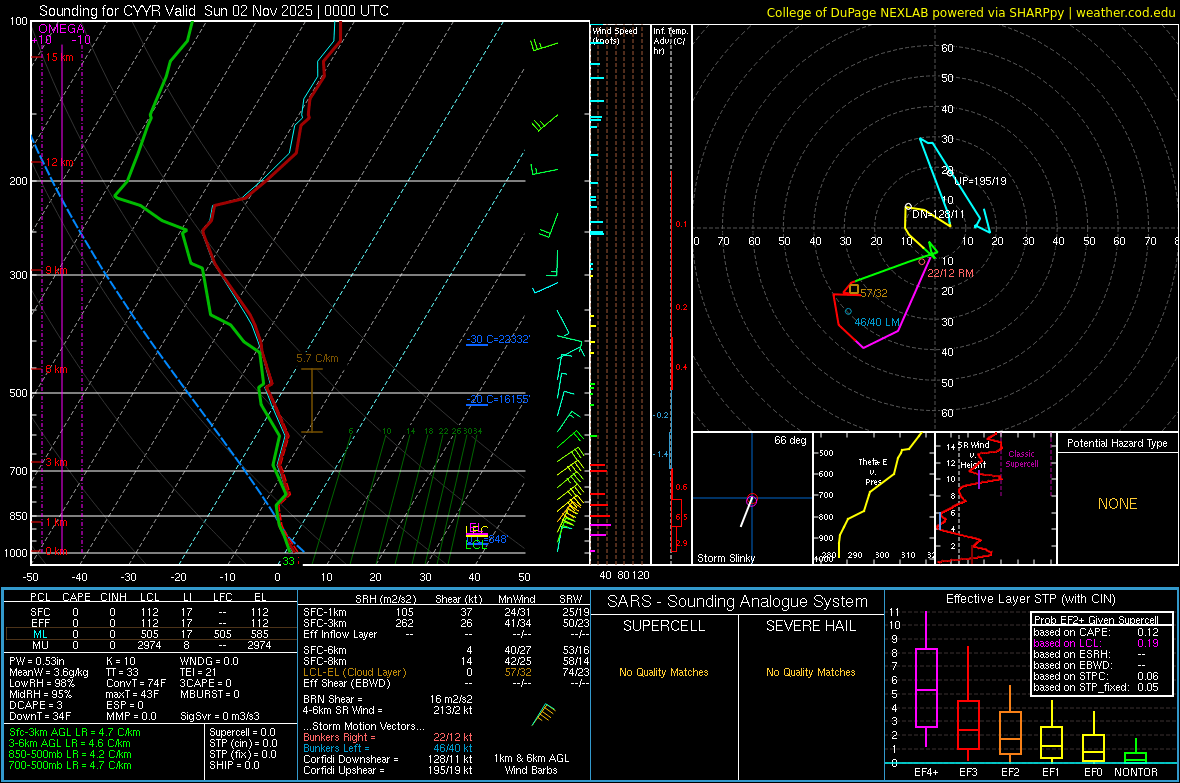Image resolution: width=1180 pixels, height=783 pixels.
Task: Click the "EF2" axis label
Action: pyautogui.click(x=1010, y=772)
